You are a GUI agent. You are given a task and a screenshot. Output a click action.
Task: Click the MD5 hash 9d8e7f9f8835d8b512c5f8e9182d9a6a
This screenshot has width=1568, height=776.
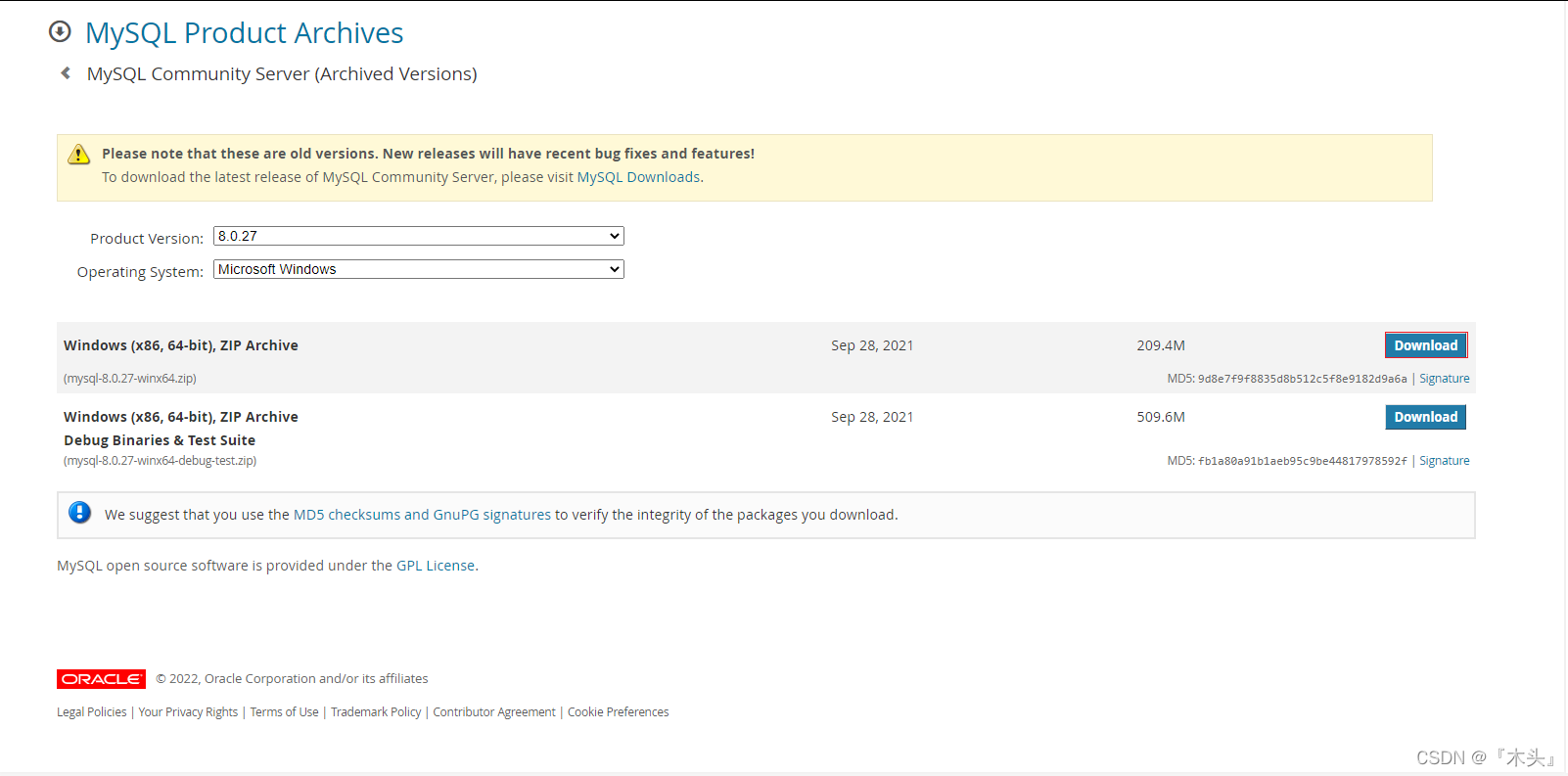tap(1302, 379)
